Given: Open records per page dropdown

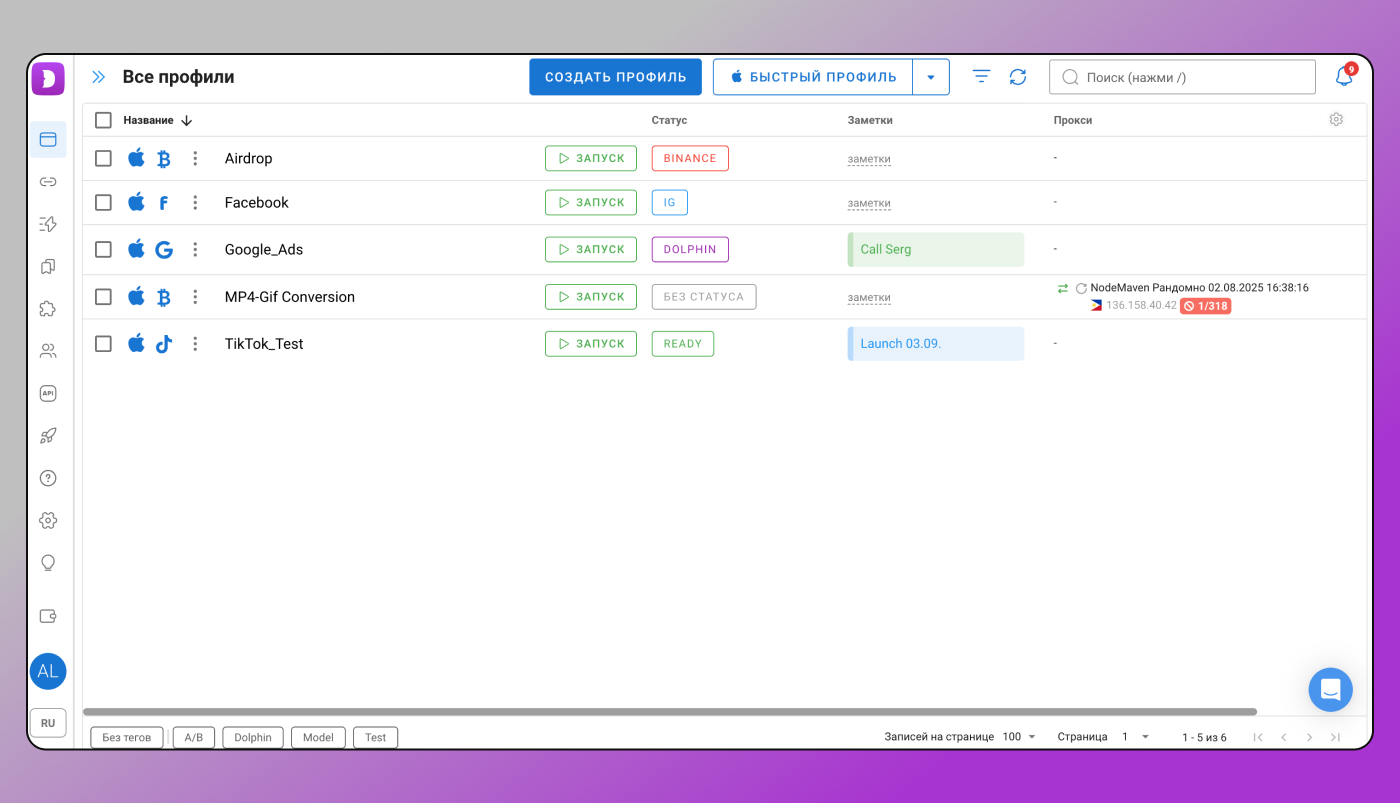Looking at the screenshot, I should [x=1019, y=737].
